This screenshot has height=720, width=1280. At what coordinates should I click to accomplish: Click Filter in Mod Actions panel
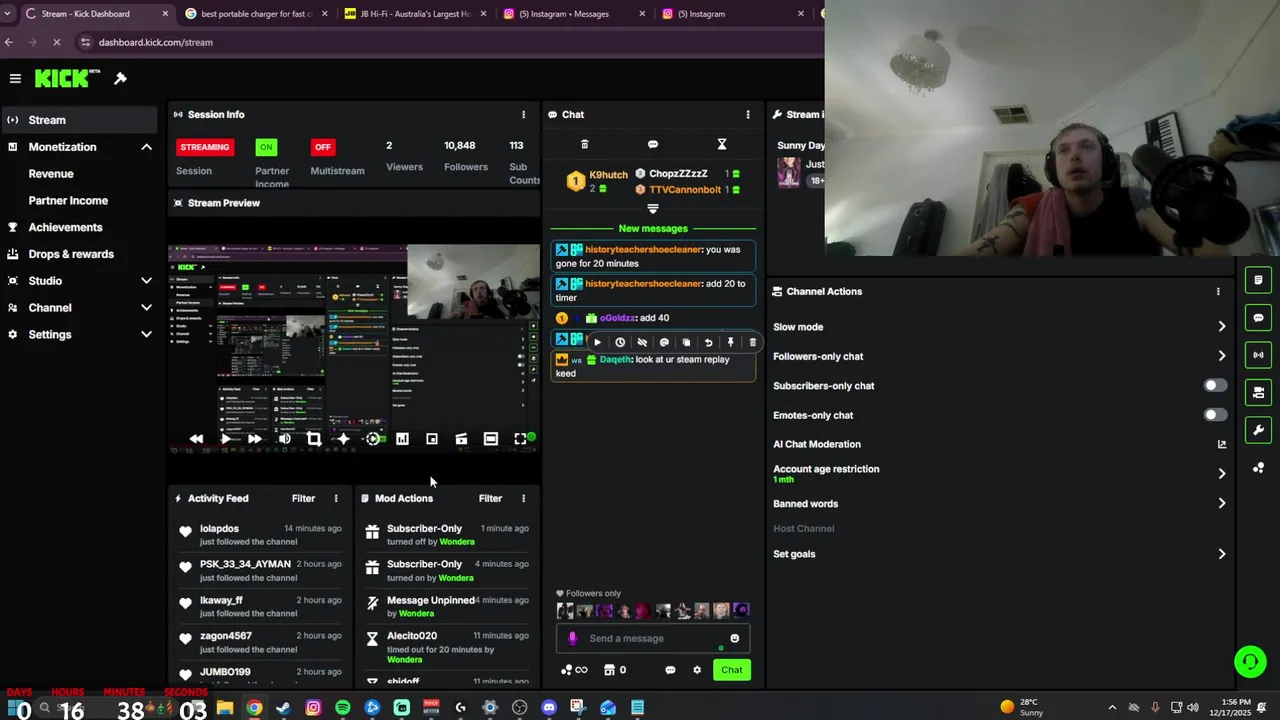pos(490,498)
